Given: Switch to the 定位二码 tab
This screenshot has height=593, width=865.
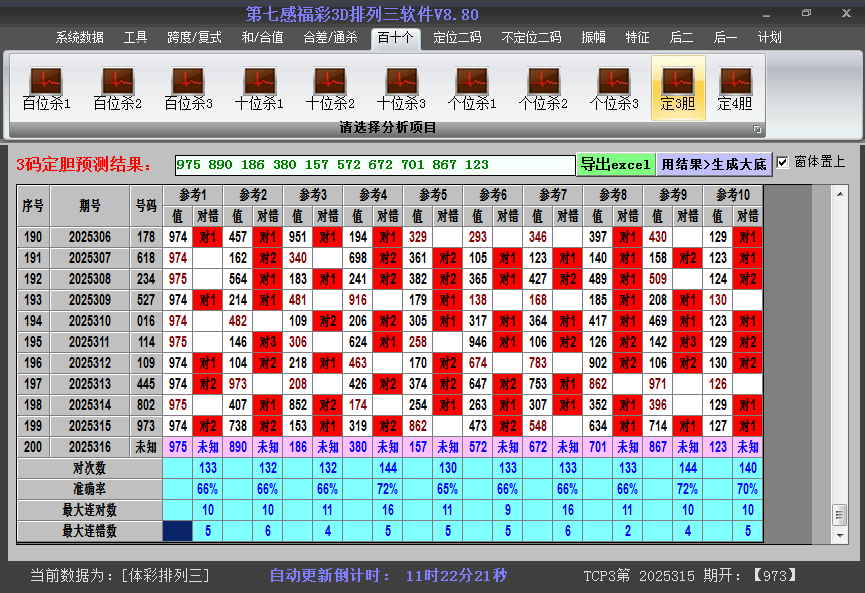Looking at the screenshot, I should [457, 37].
